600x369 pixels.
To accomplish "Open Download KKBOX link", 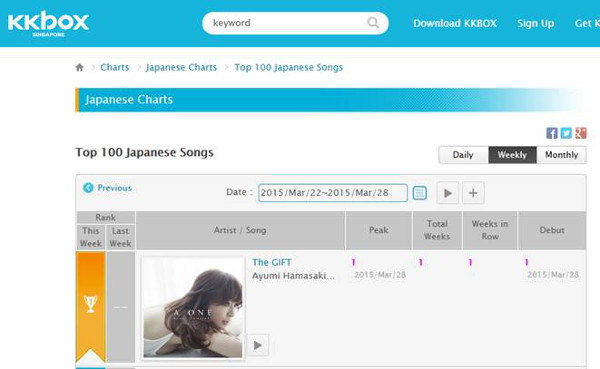I will point(455,23).
